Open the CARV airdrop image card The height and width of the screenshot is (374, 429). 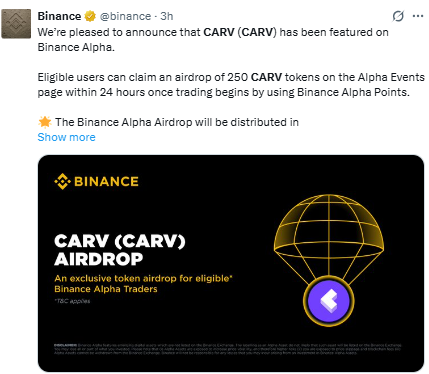coord(231,263)
